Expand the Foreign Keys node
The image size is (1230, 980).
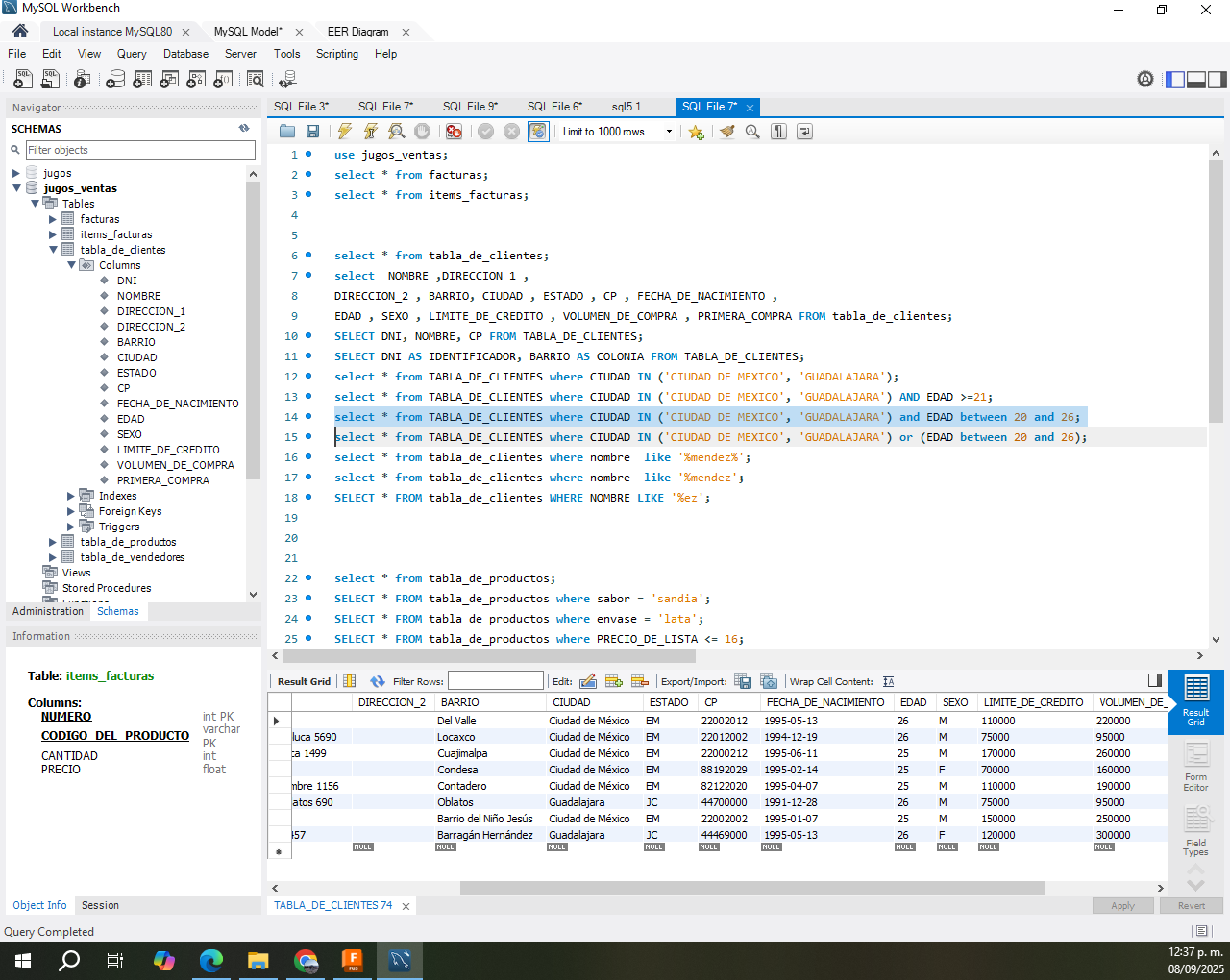[x=71, y=511]
